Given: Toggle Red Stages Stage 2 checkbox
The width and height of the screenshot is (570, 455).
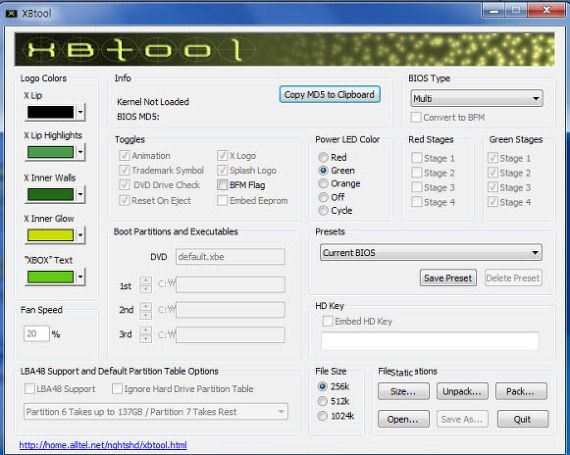Looking at the screenshot, I should click(417, 173).
